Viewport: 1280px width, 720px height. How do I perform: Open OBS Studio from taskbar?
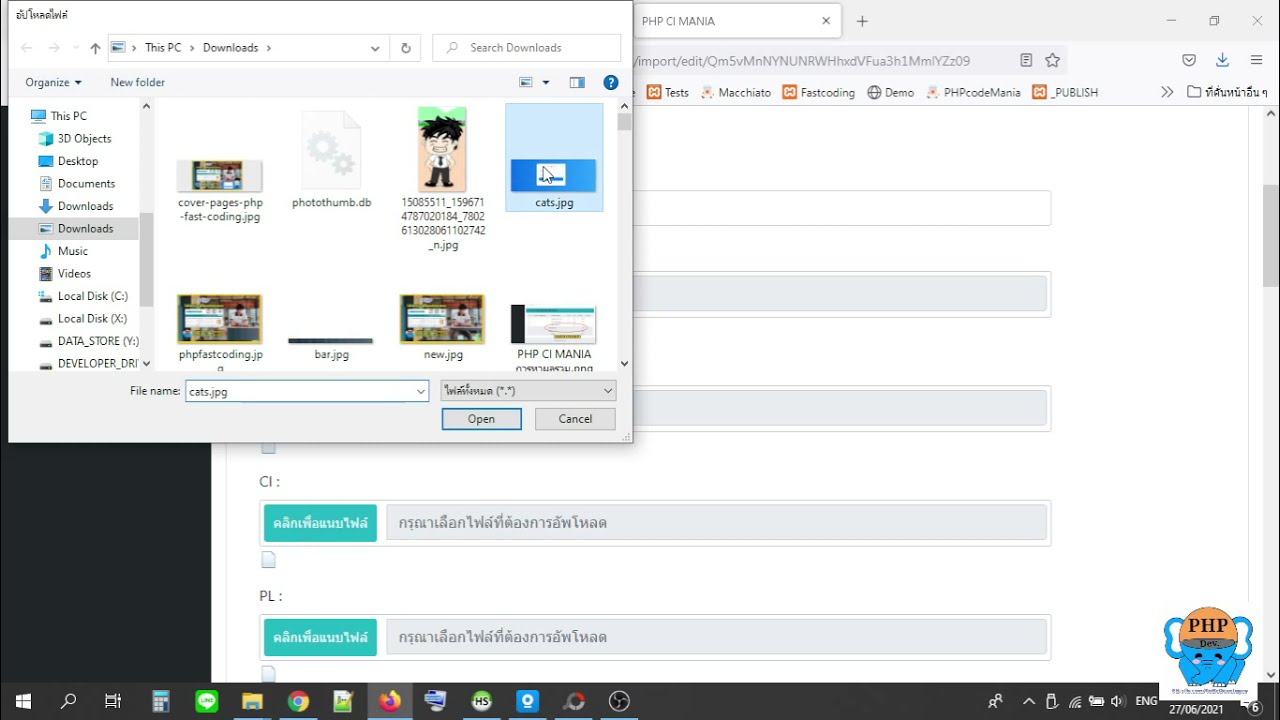(x=619, y=701)
